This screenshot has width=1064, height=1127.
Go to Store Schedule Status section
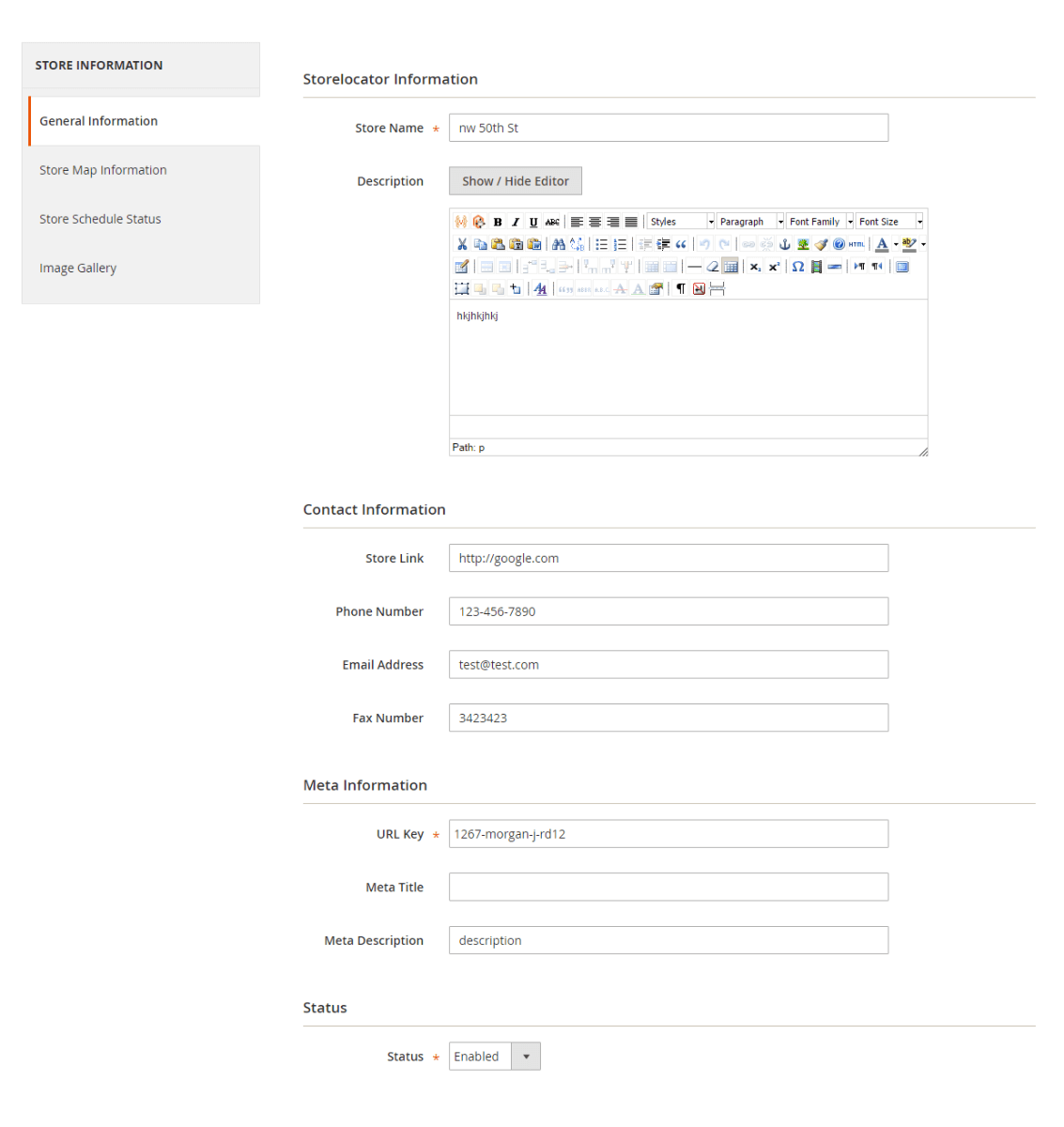point(100,219)
